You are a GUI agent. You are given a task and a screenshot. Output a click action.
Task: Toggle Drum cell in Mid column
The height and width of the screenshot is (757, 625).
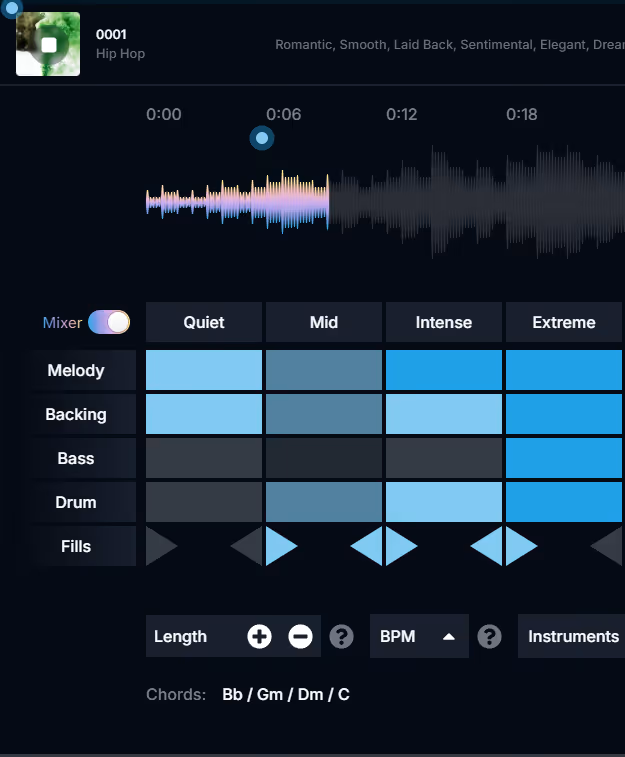(x=324, y=502)
